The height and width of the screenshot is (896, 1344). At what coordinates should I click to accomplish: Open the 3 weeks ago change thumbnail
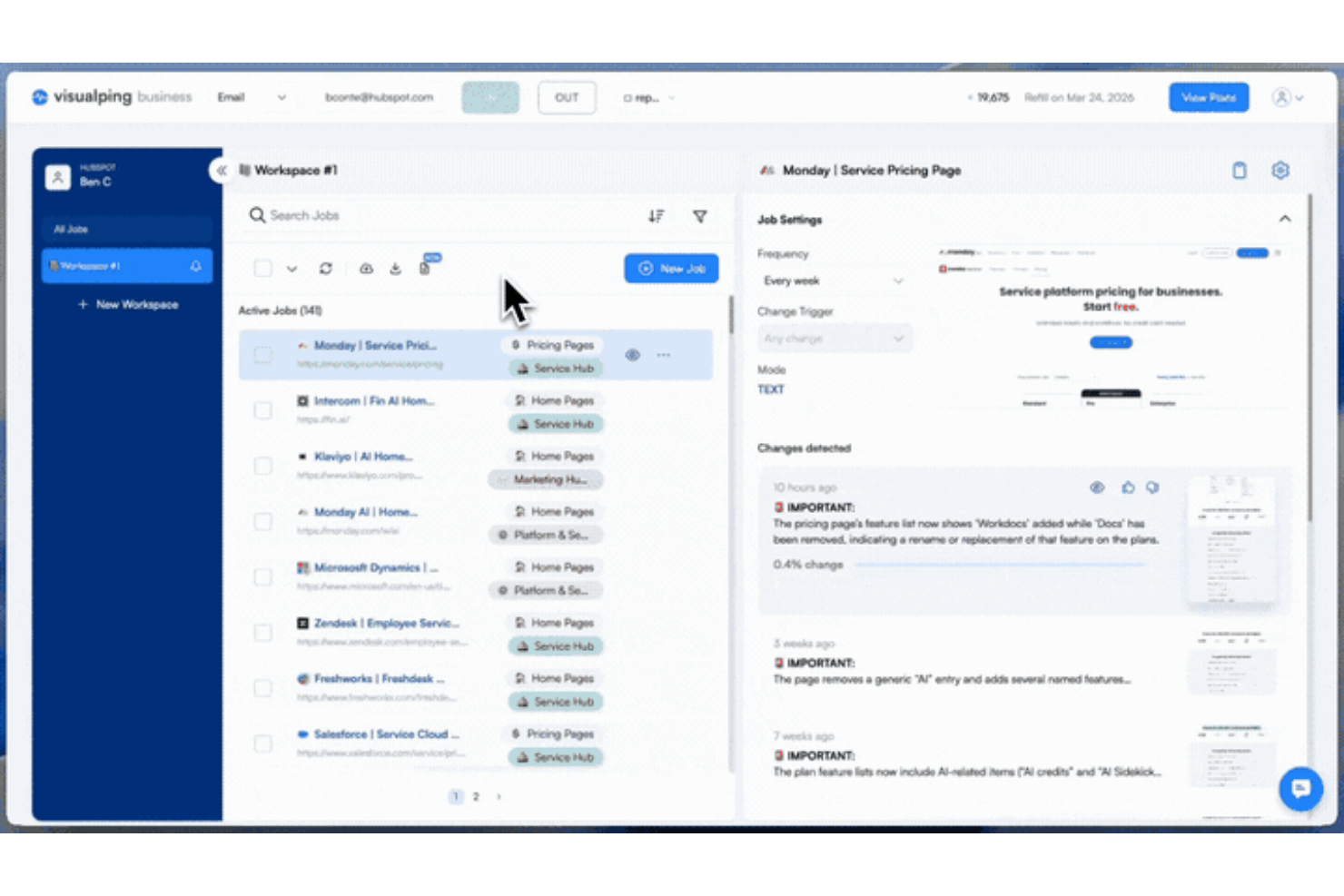click(x=1230, y=663)
